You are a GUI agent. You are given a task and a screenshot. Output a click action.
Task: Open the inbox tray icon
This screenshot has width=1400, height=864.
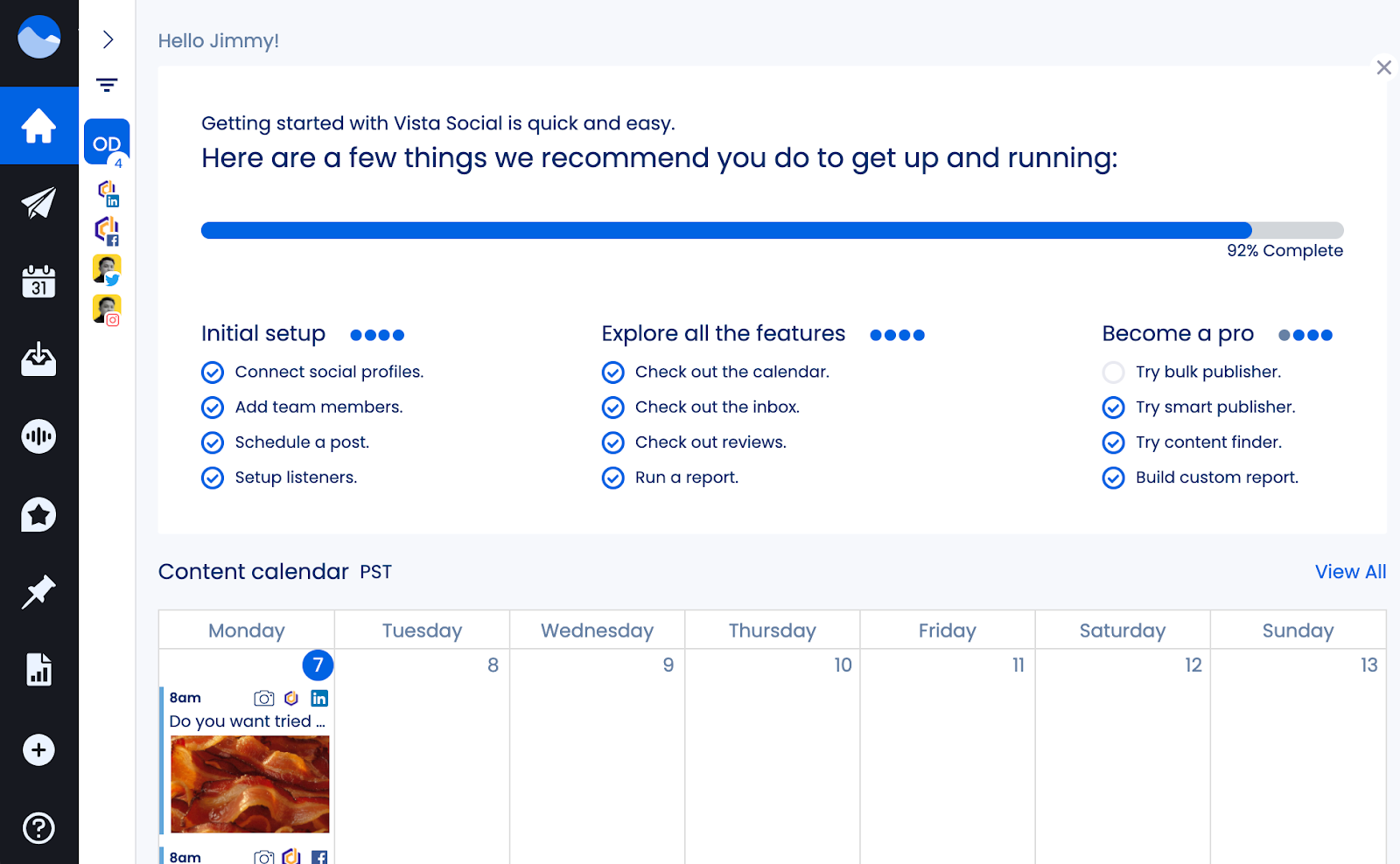38,359
